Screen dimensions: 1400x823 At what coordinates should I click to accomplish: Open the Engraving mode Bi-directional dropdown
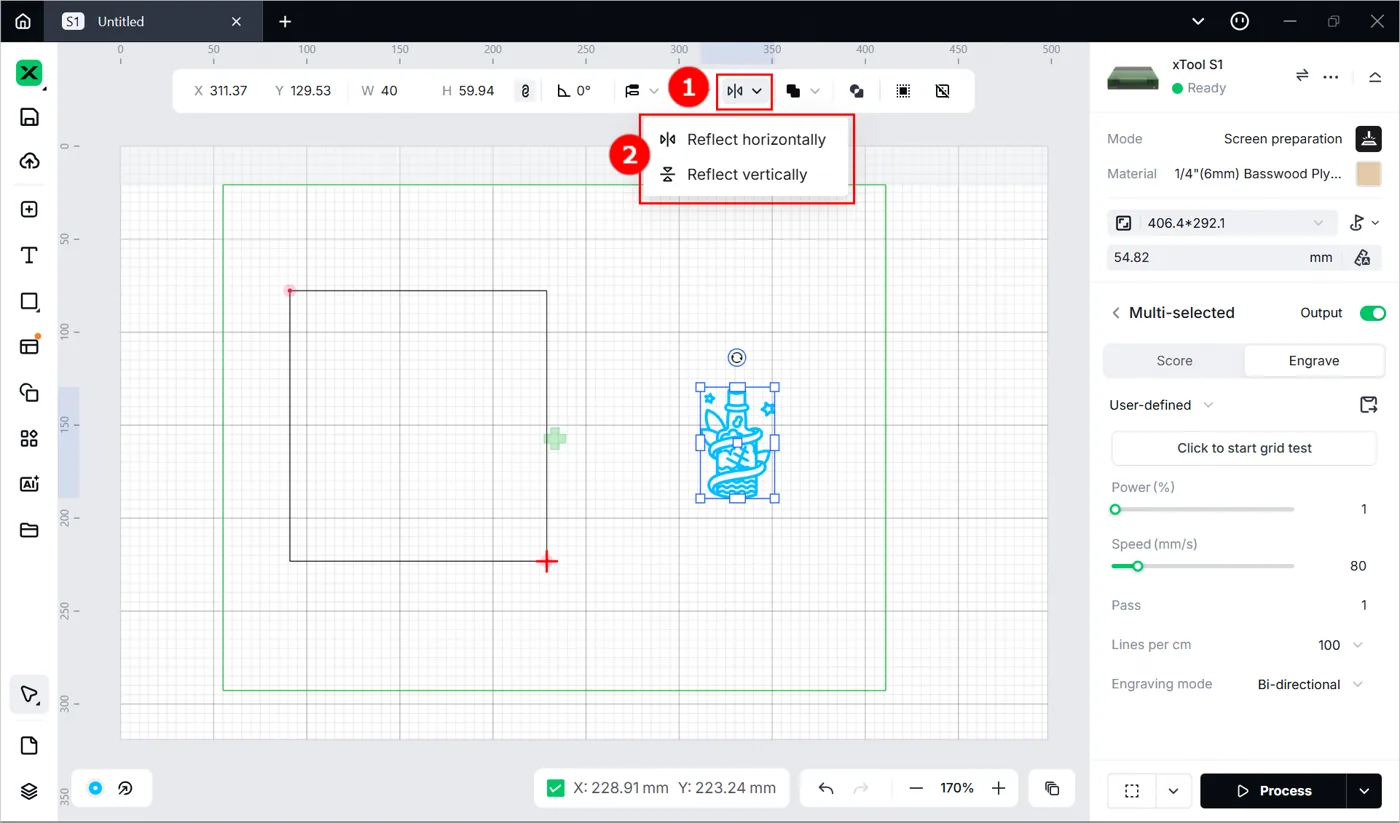1310,685
